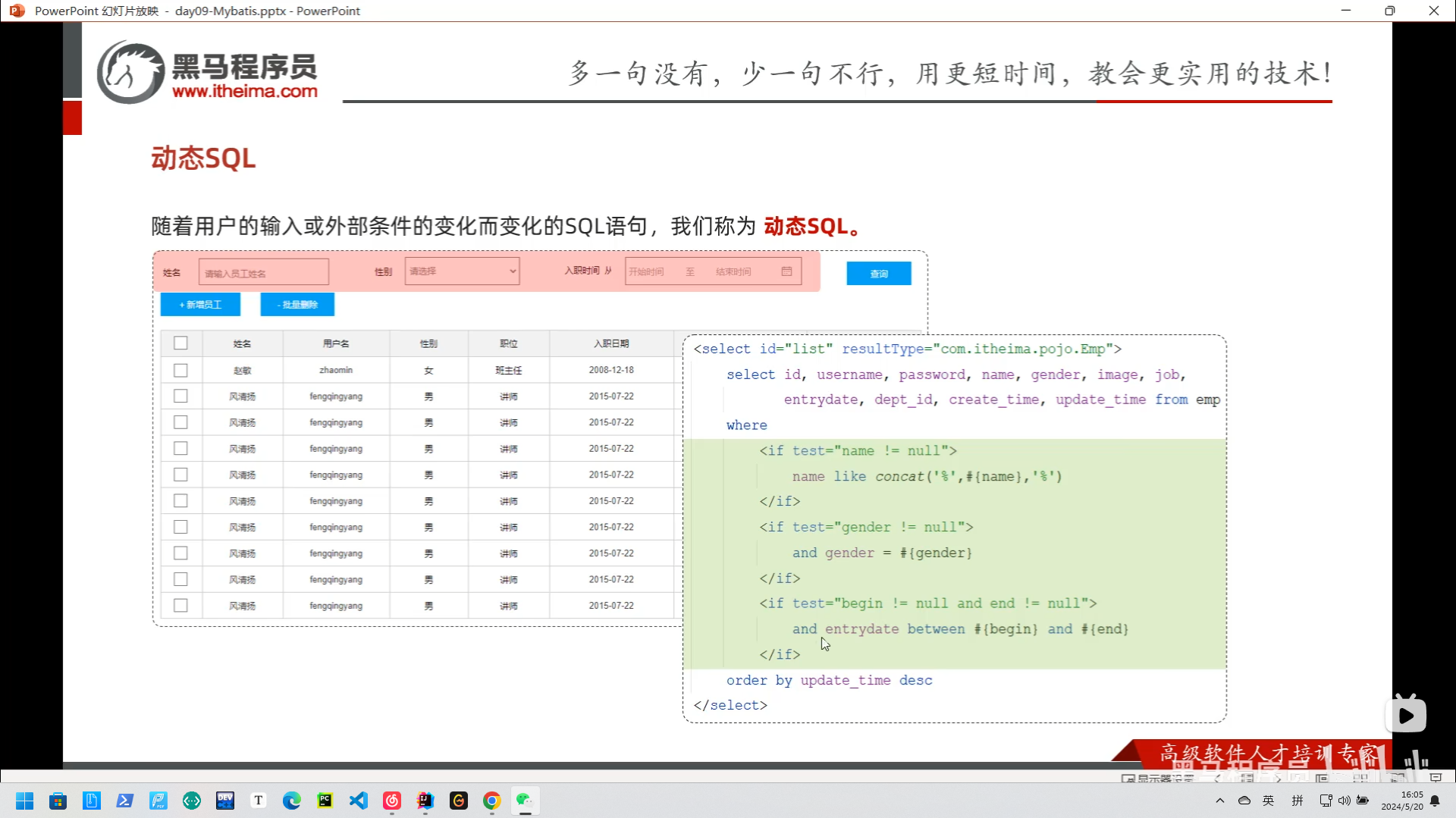Click the <select id="list"> opening tag line
The image size is (1456, 818).
pyautogui.click(x=907, y=349)
